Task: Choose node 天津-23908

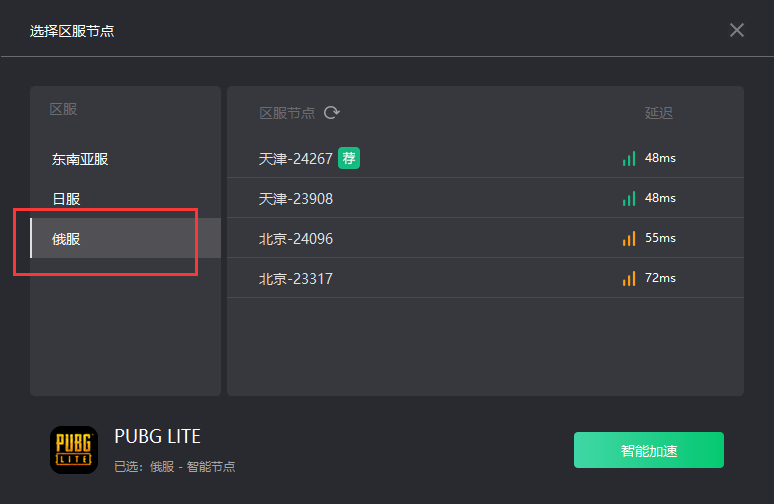Action: coord(485,198)
